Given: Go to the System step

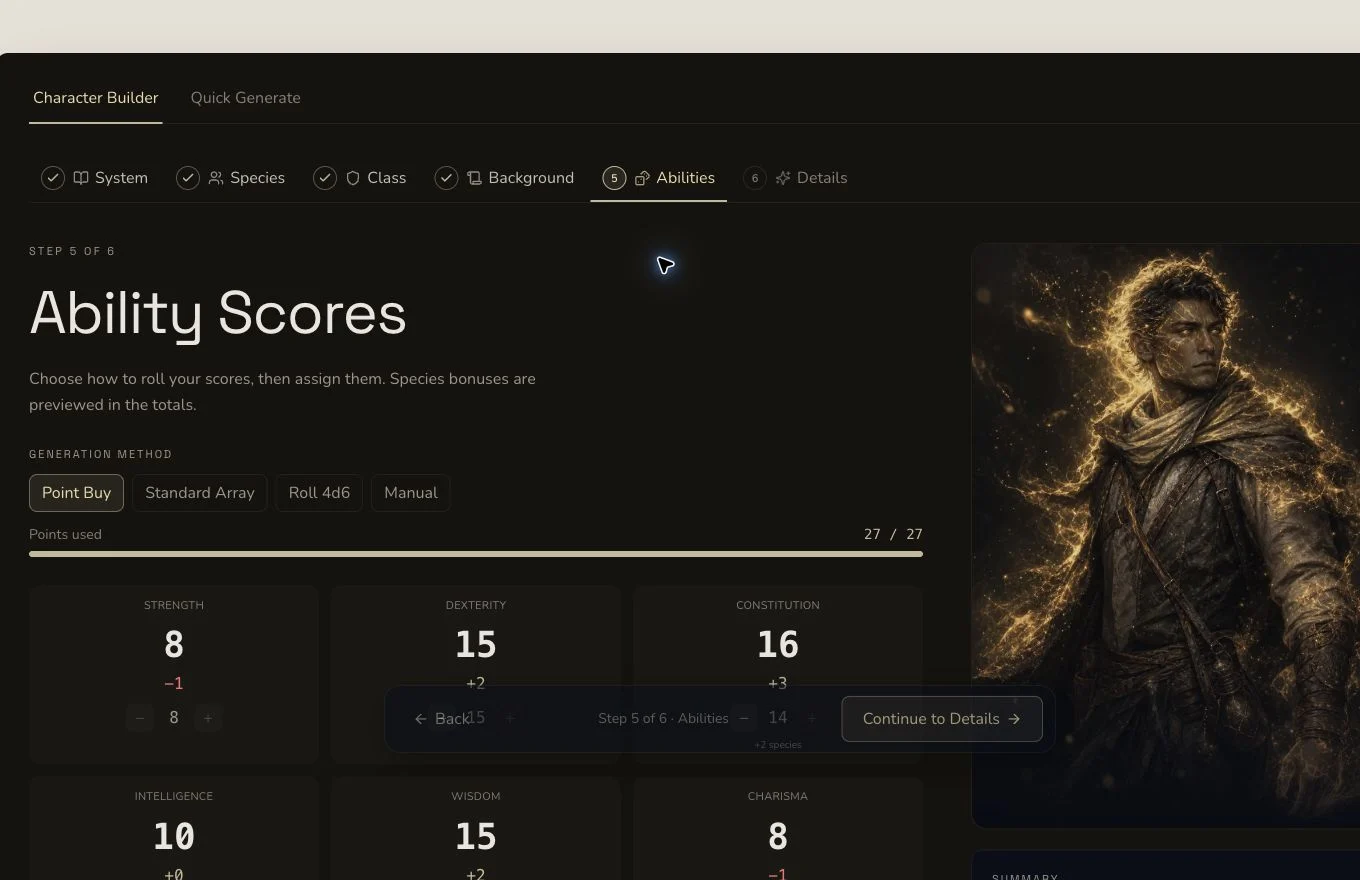Looking at the screenshot, I should (95, 178).
